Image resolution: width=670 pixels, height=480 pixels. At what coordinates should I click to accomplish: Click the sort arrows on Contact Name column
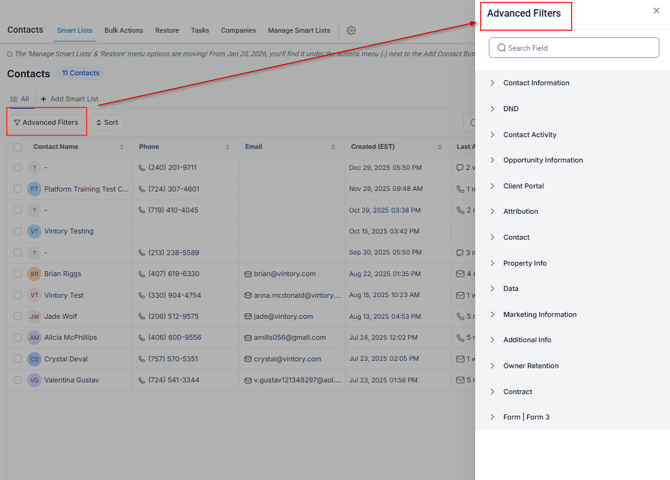click(122, 147)
